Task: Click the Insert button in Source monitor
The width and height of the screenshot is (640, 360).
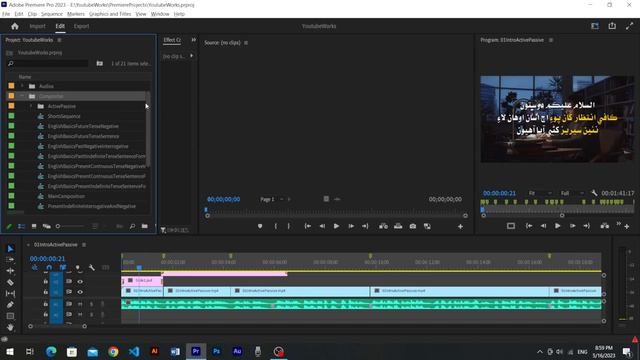Action: point(383,226)
